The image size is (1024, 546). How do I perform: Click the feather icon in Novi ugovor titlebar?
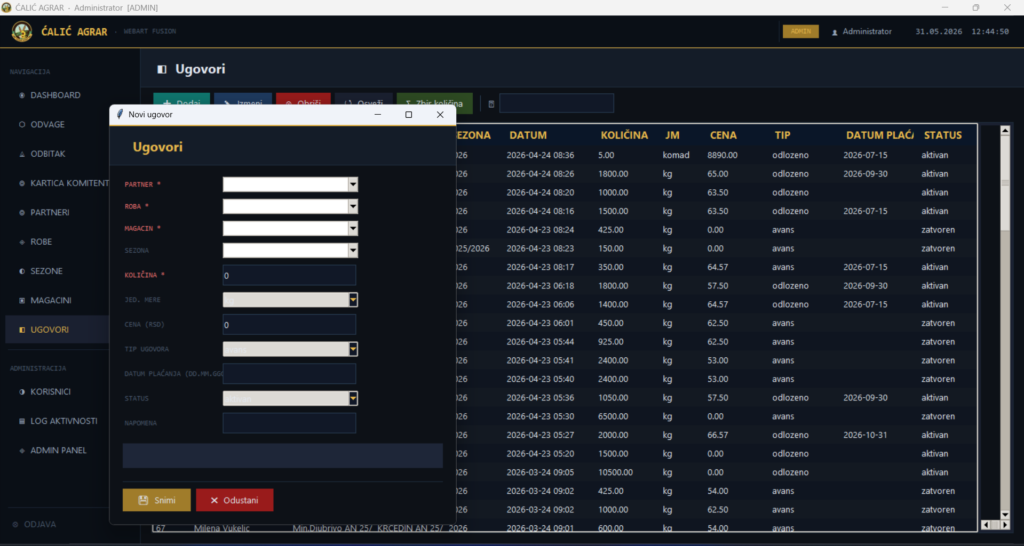point(120,114)
